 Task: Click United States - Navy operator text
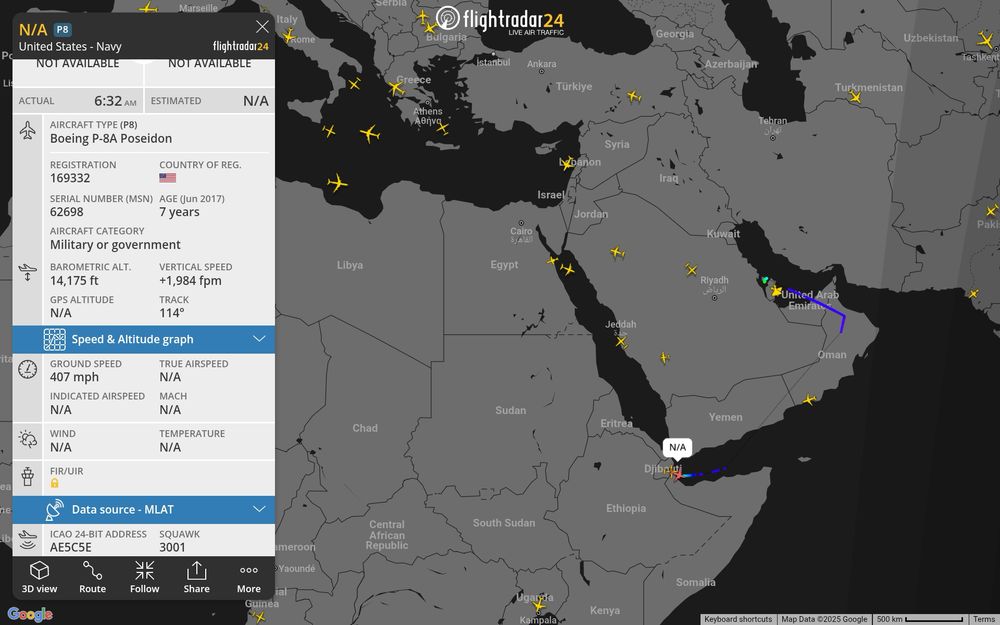(70, 47)
